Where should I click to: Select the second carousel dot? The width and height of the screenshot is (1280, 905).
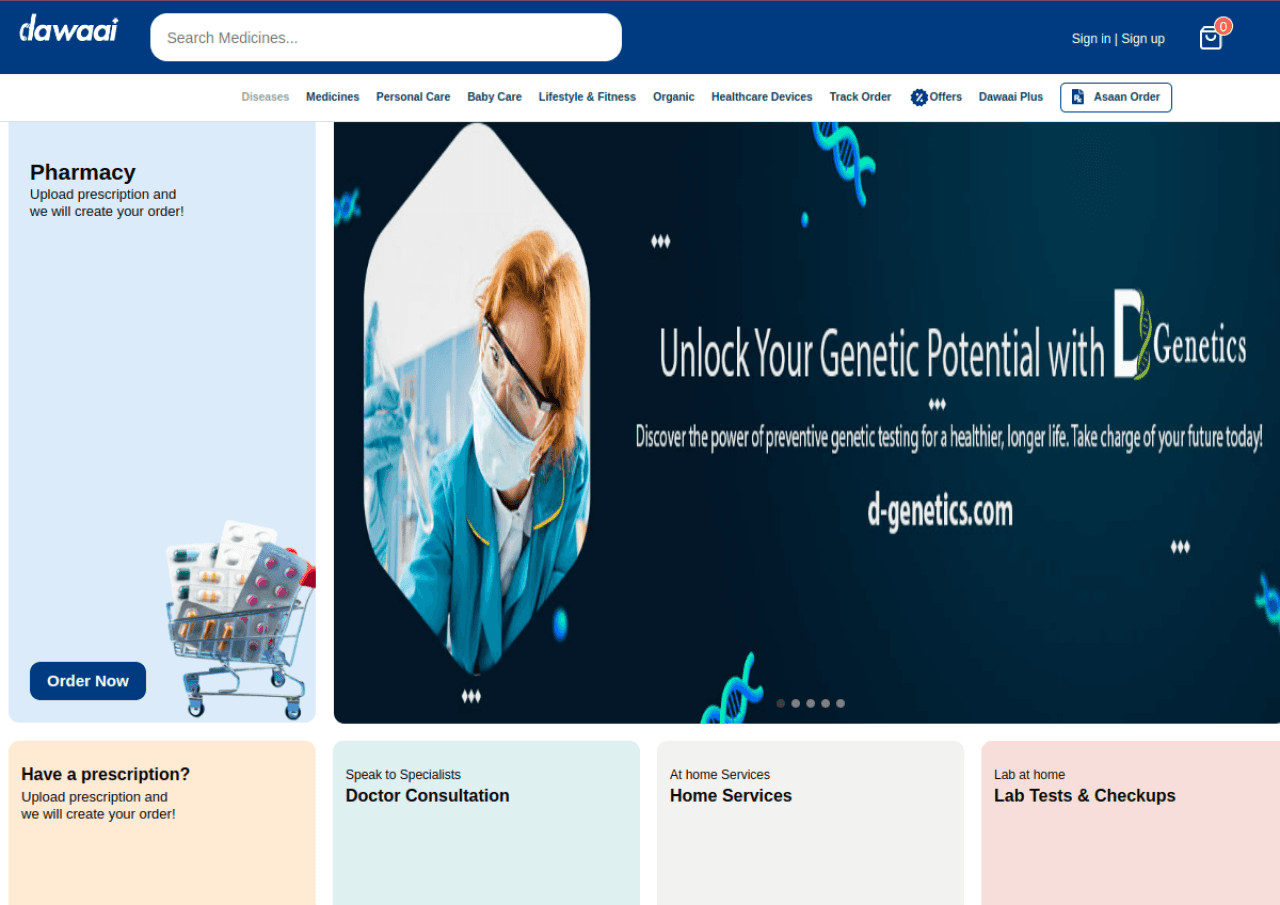click(796, 703)
